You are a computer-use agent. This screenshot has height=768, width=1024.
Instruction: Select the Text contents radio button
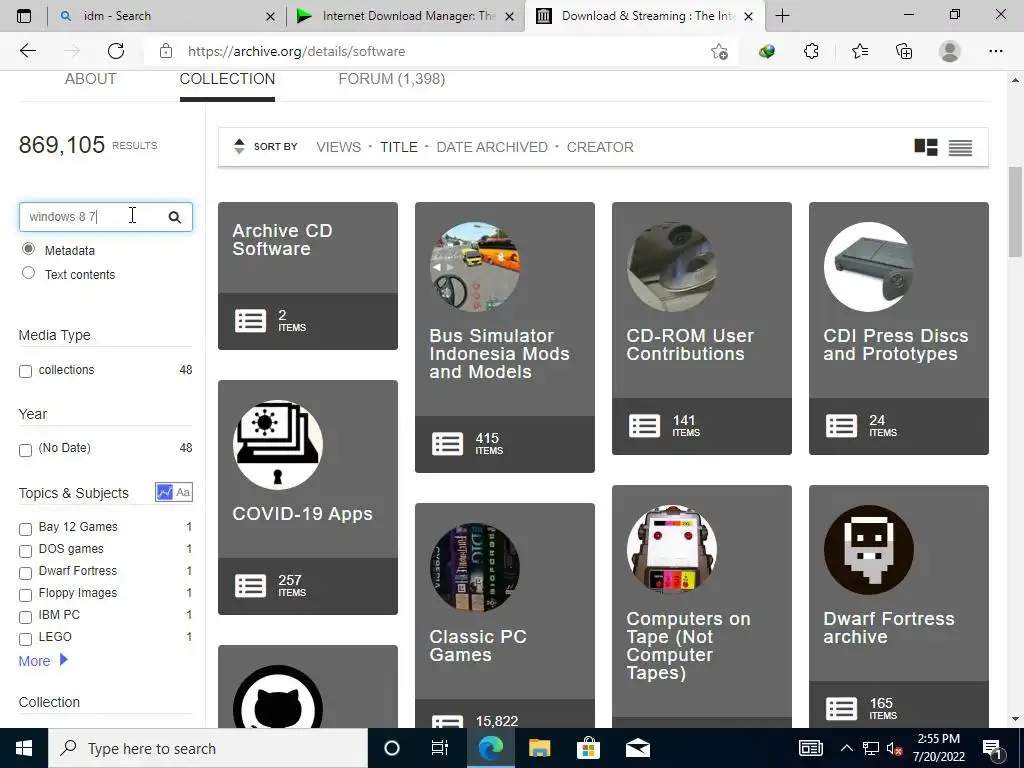[x=28, y=273]
